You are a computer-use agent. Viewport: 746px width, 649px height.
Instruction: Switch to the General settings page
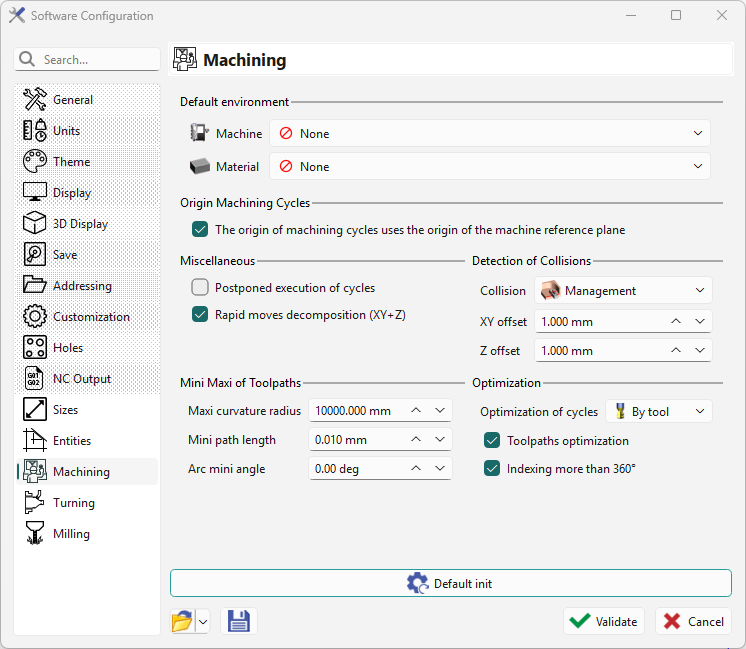point(73,100)
